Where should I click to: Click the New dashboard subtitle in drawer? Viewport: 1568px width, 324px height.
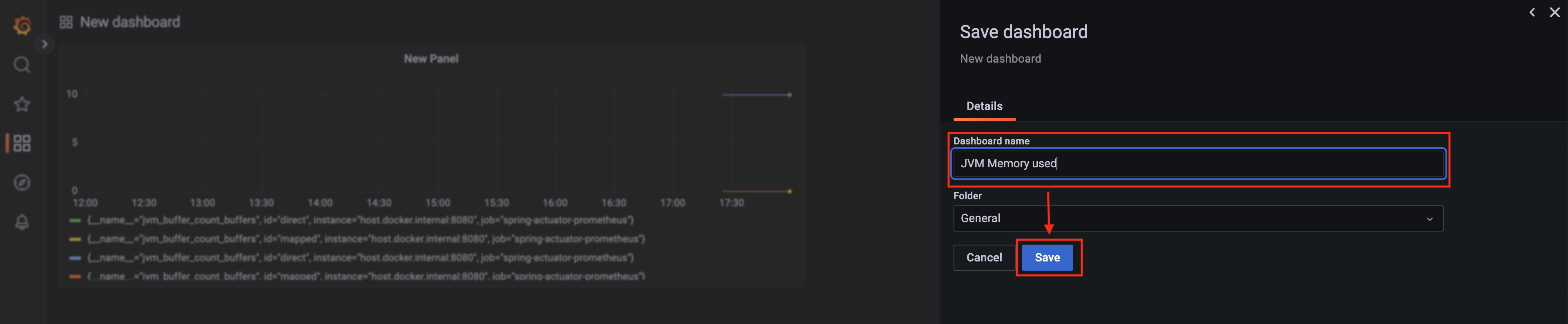tap(1000, 59)
